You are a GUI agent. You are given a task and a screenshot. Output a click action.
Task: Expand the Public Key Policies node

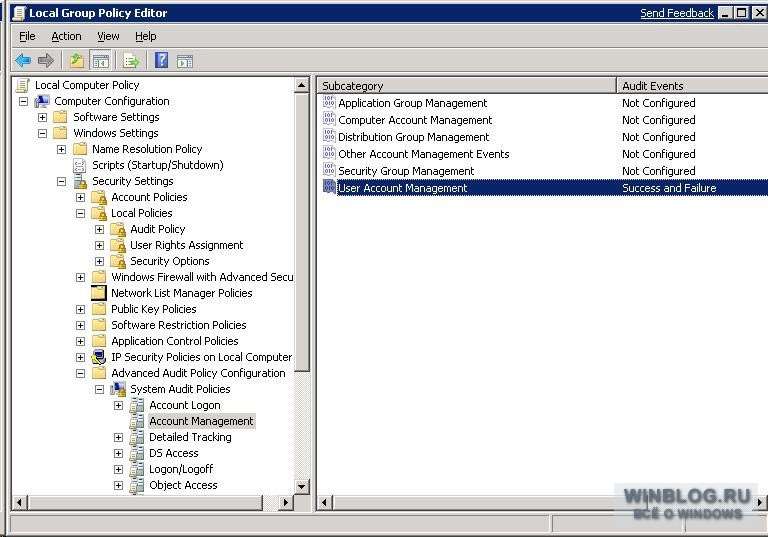[x=80, y=309]
